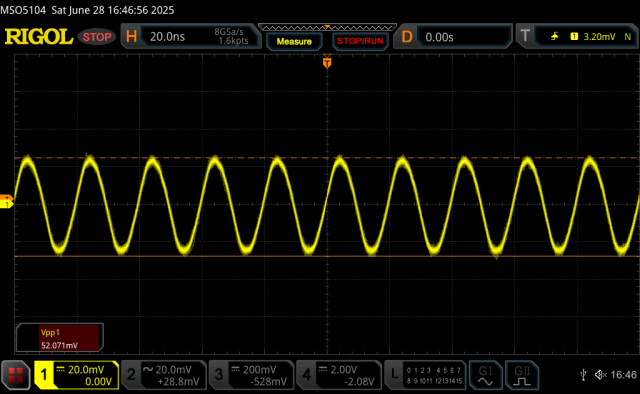
Task: Click the rising edge trigger icon
Action: [554, 37]
